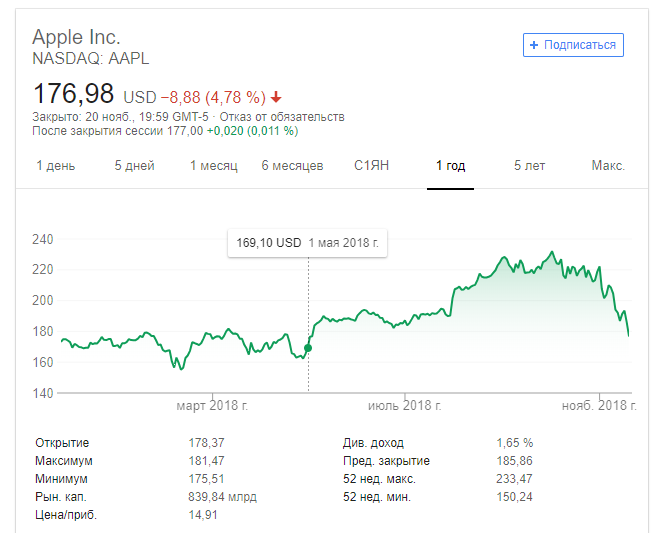The height and width of the screenshot is (533, 667).
Task: Click the 52 нед. макс. value 233,47
Action: click(x=515, y=479)
